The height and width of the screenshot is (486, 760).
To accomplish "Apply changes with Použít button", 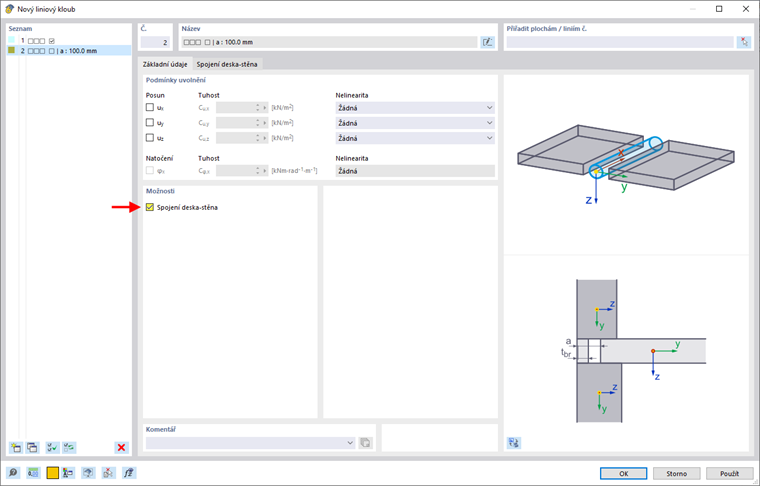I will pyautogui.click(x=729, y=473).
